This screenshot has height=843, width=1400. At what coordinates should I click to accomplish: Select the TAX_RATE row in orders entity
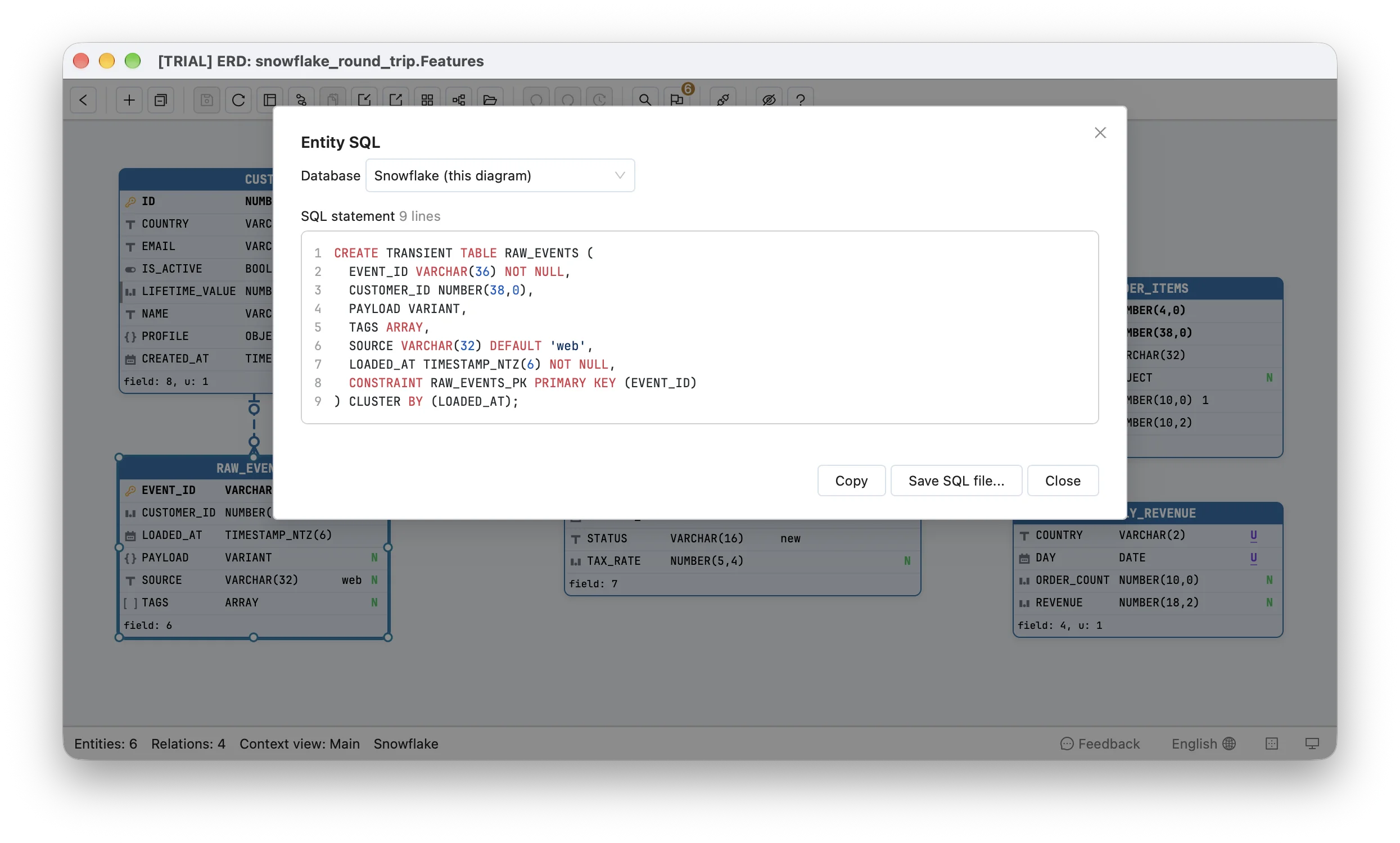[742, 561]
